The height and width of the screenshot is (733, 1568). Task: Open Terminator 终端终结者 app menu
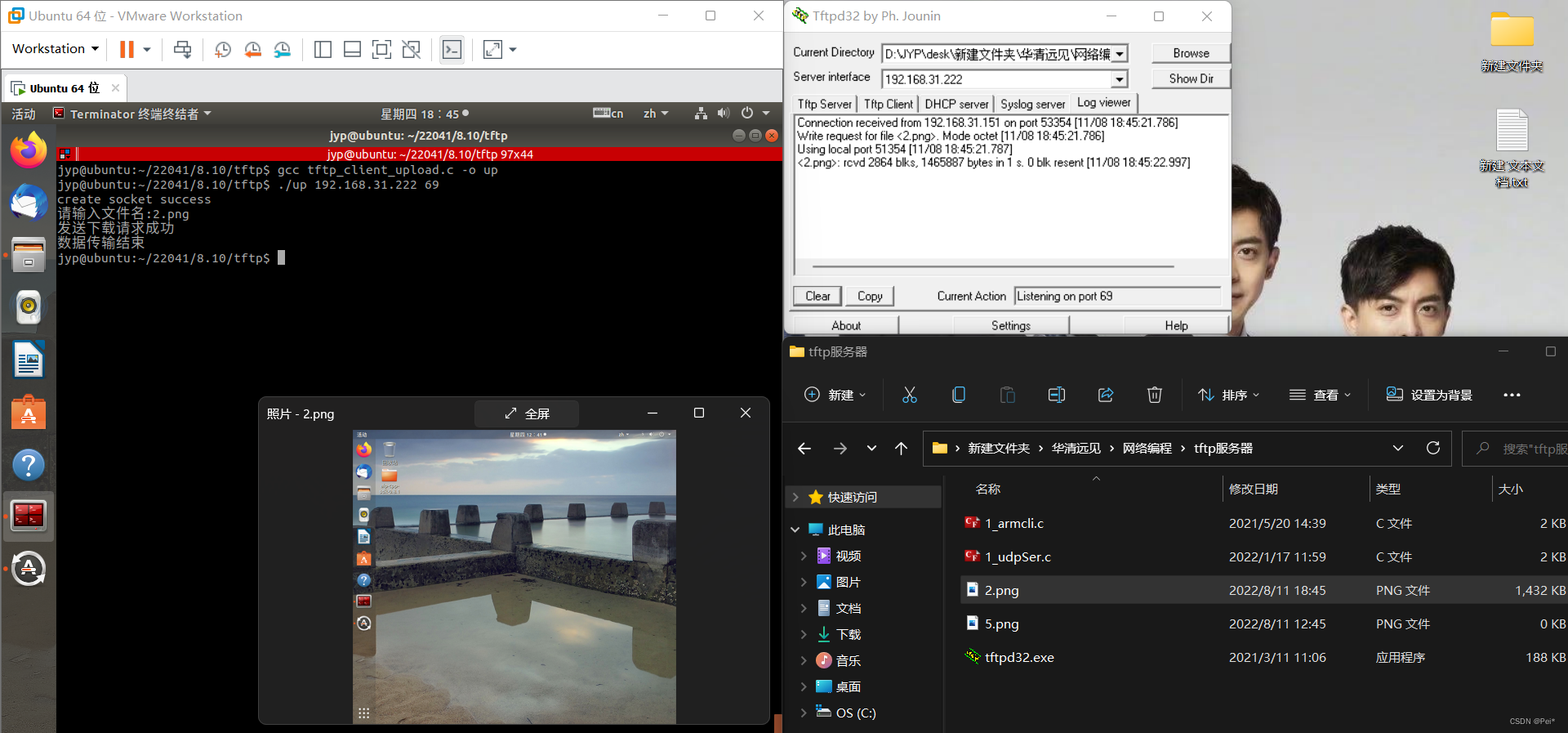(132, 114)
